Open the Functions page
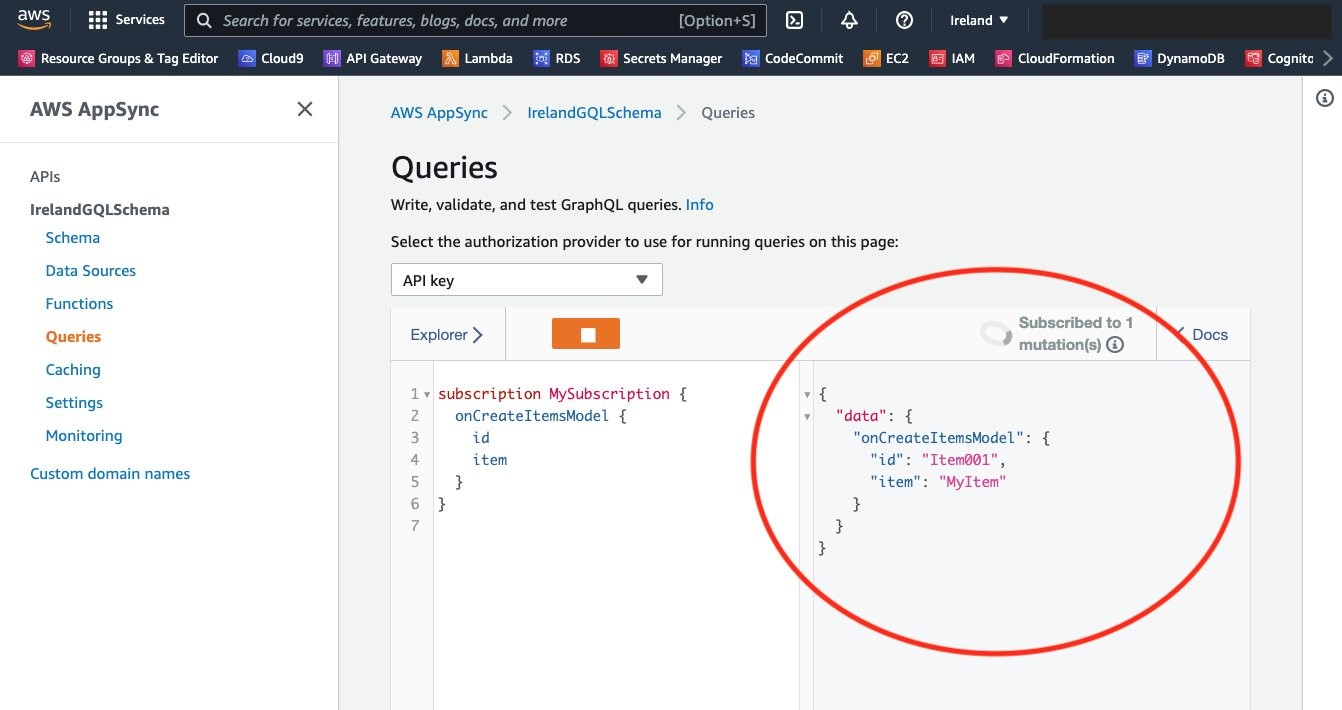Viewport: 1342px width, 710px height. point(79,303)
